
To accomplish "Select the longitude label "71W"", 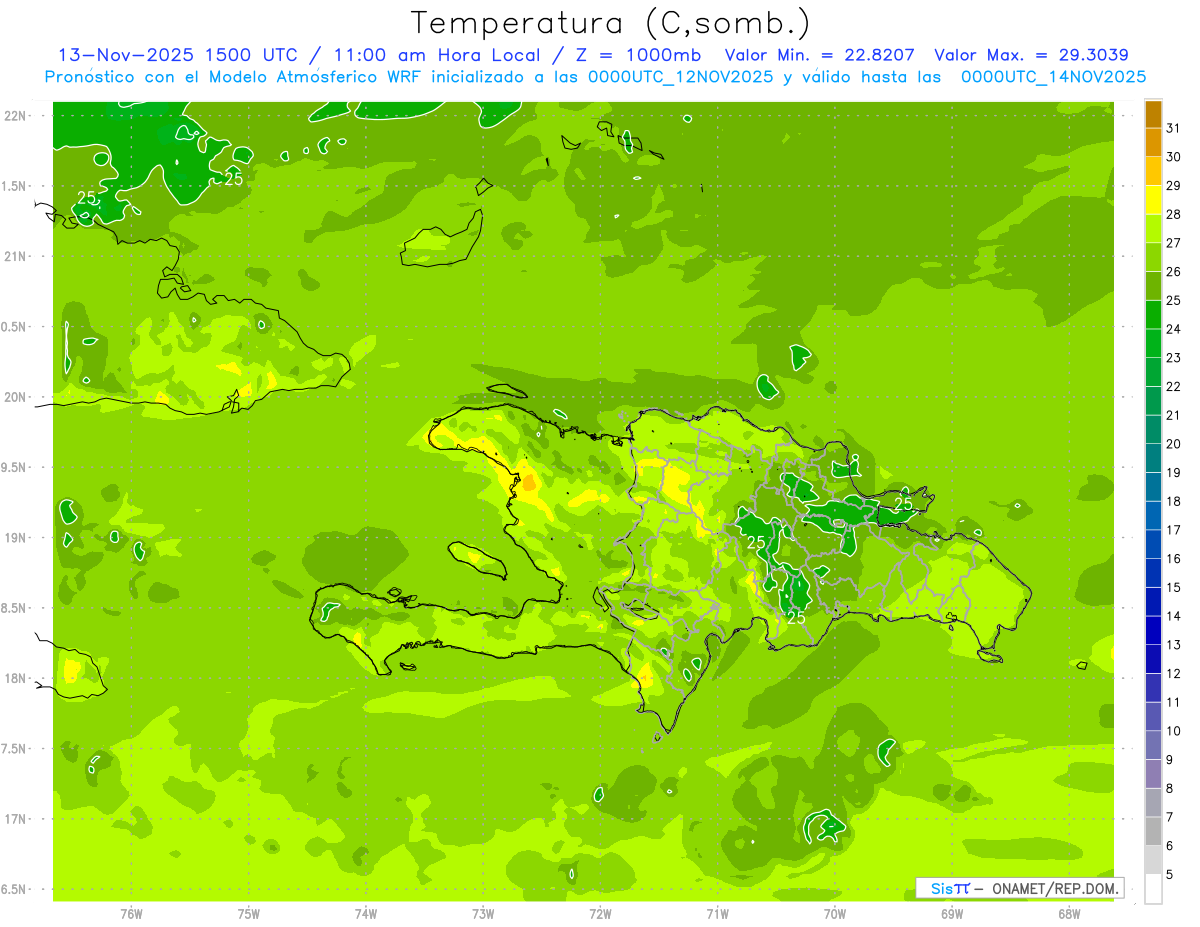I will point(717,913).
